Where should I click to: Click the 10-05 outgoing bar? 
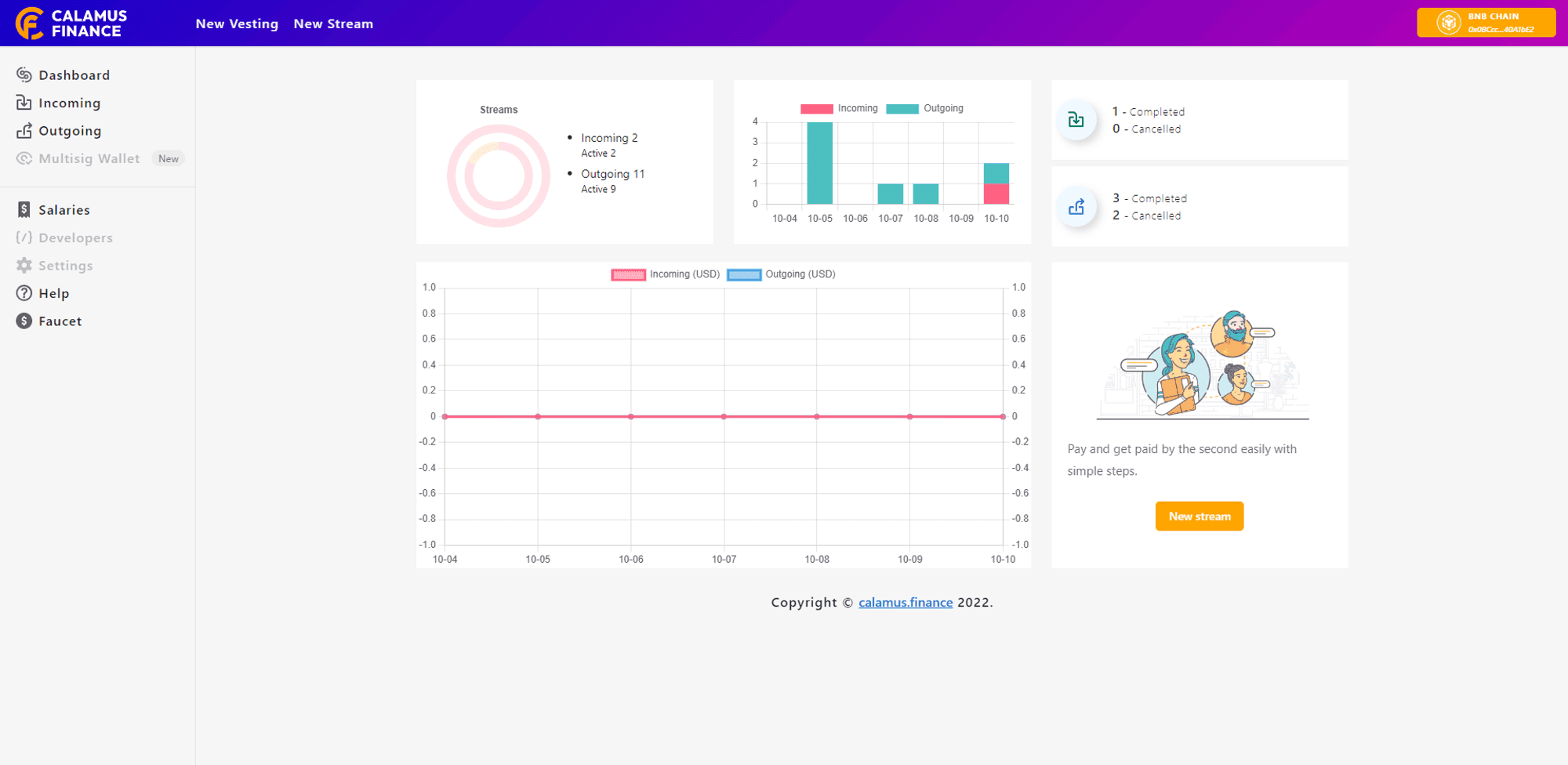[x=820, y=163]
